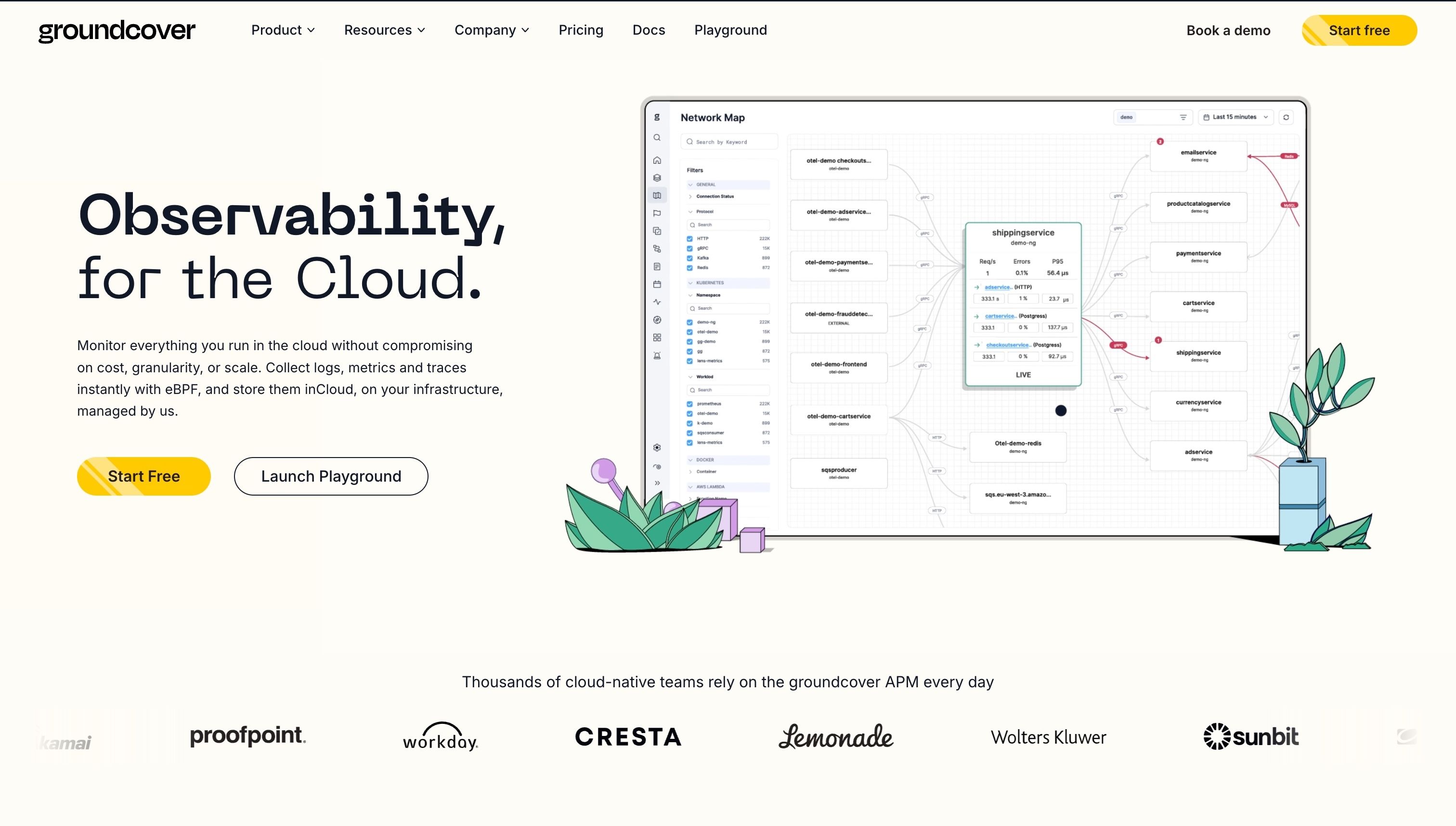Viewport: 1456px width, 826px height.
Task: Open the Resources dropdown menu
Action: (x=384, y=30)
